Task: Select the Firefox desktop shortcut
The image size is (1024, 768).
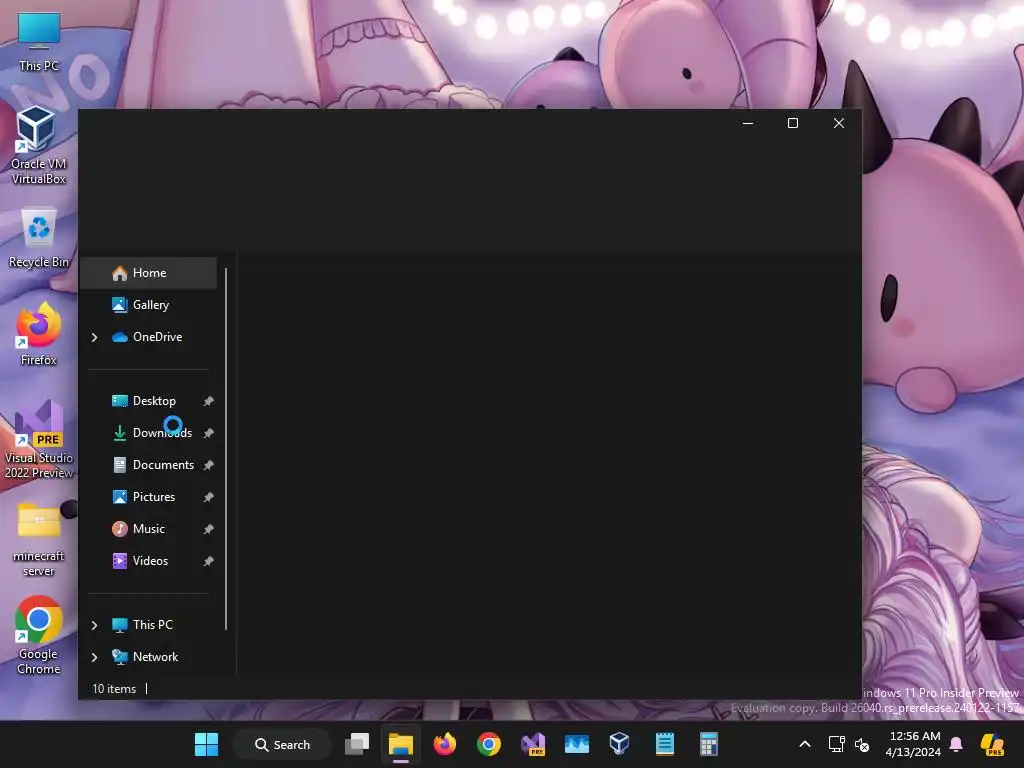Action: (x=39, y=334)
